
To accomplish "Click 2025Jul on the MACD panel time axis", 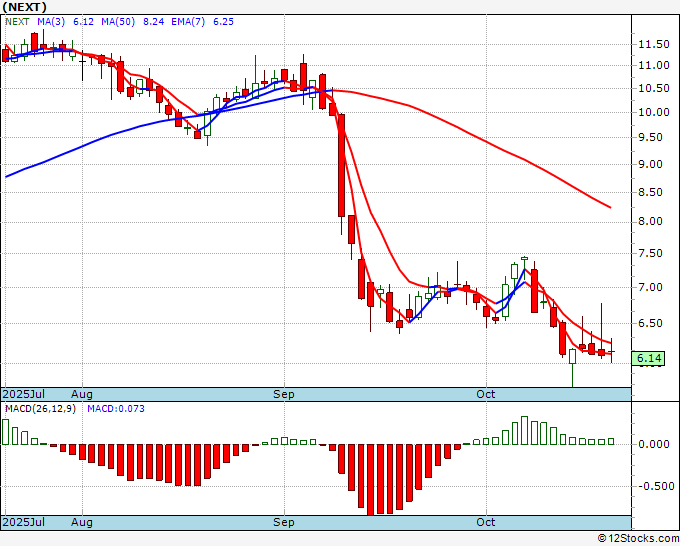I will coord(24,522).
